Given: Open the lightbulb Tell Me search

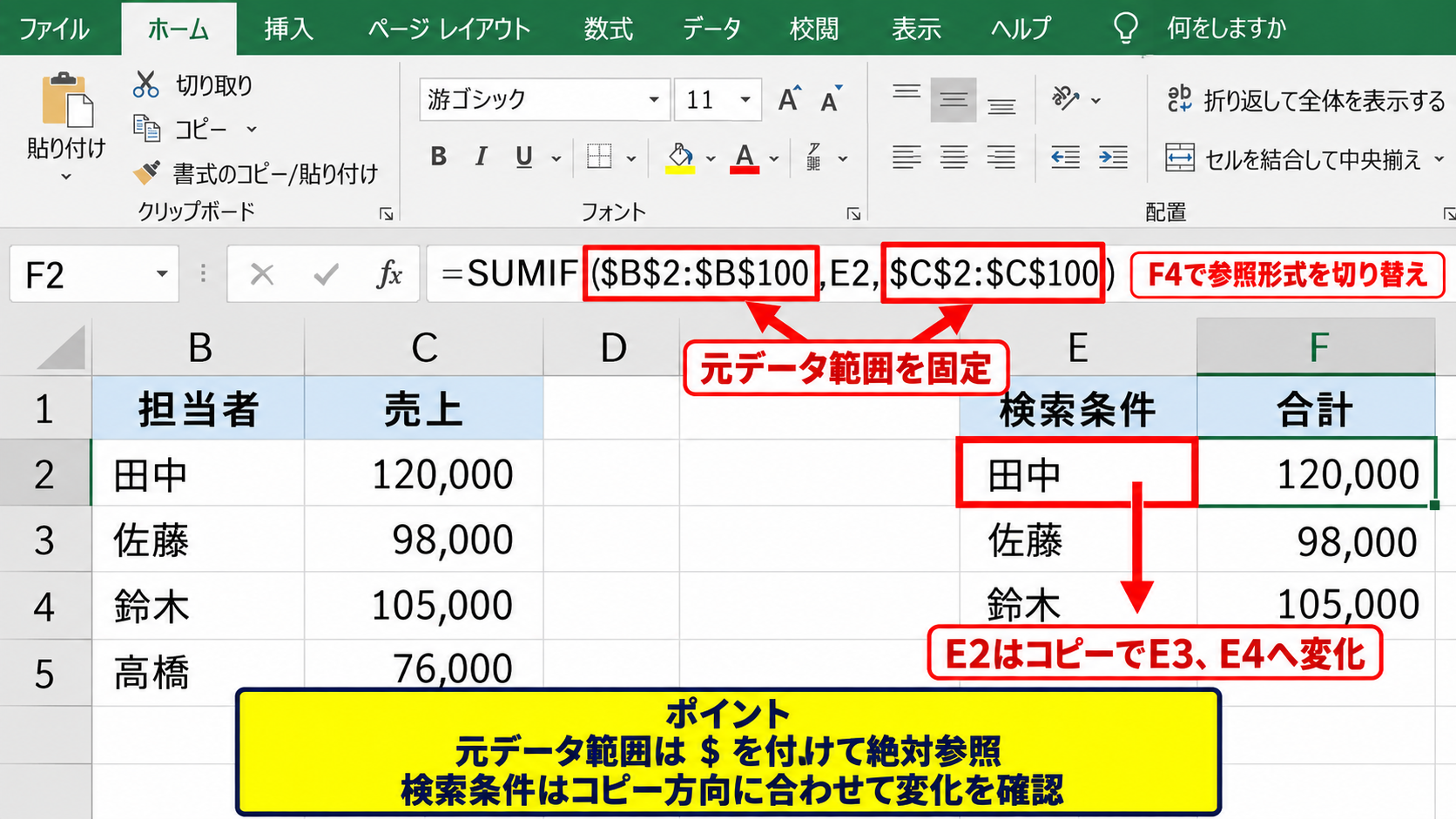Looking at the screenshot, I should tap(1125, 28).
